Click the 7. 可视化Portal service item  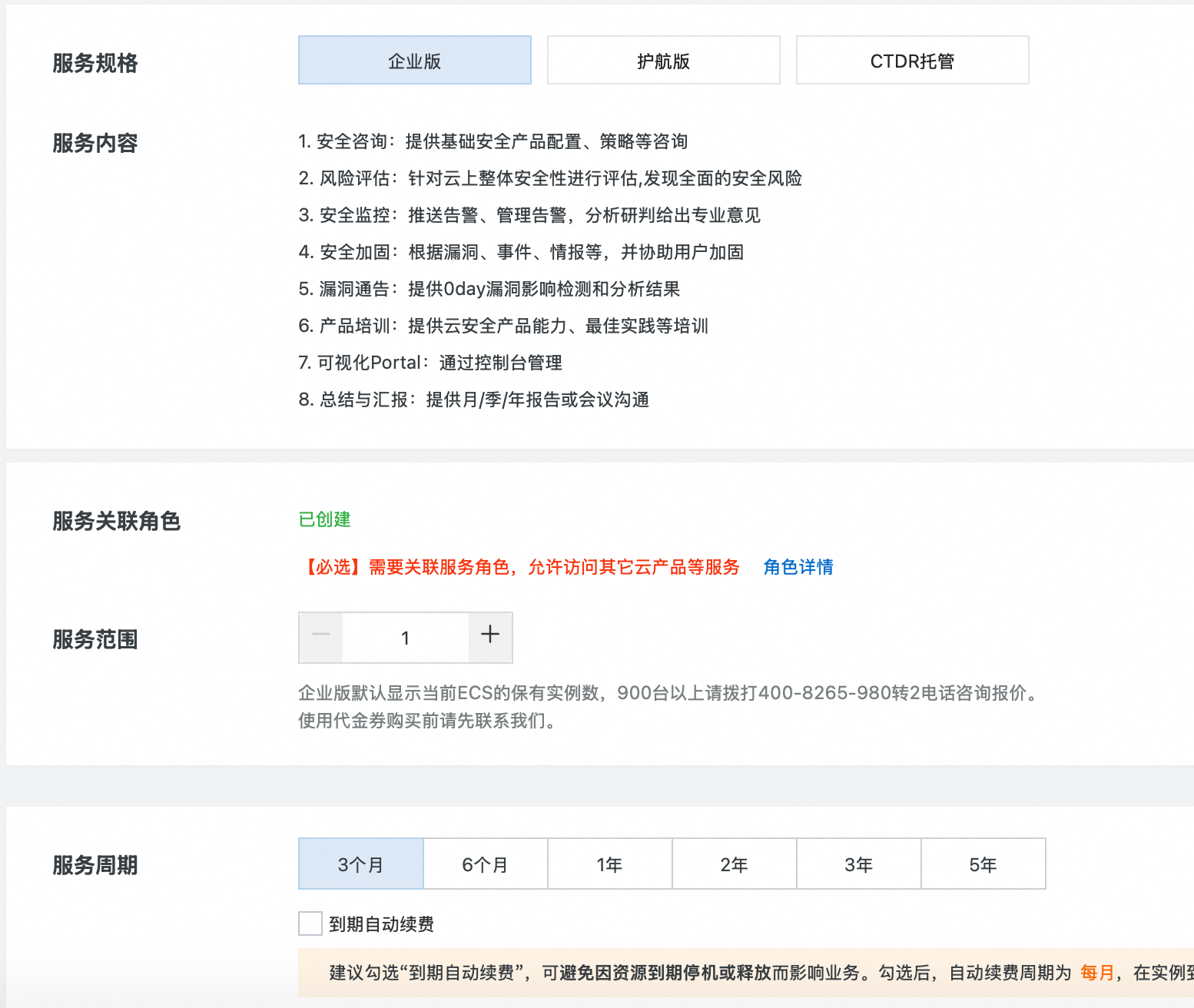tap(430, 363)
